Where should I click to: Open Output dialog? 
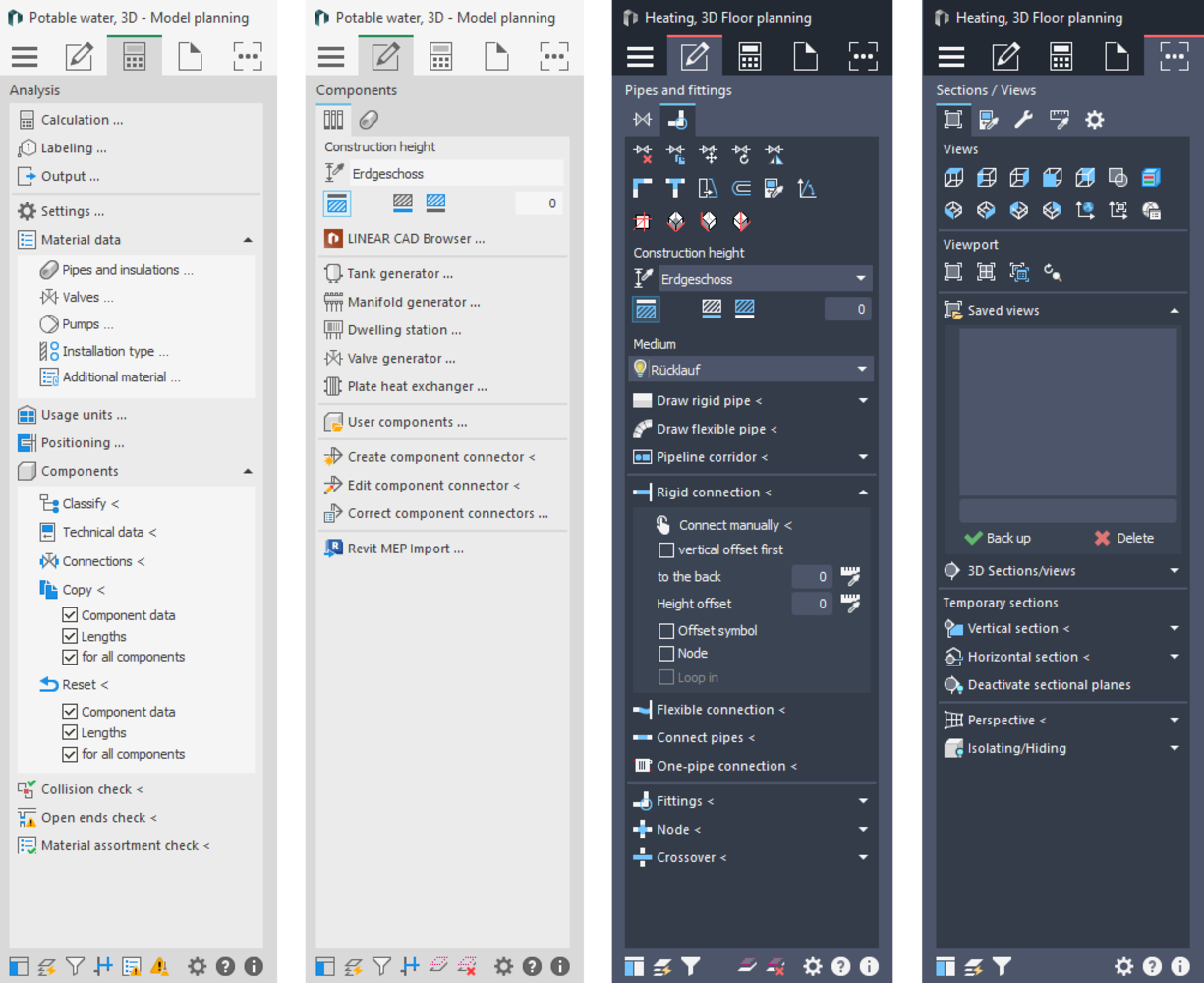(59, 177)
